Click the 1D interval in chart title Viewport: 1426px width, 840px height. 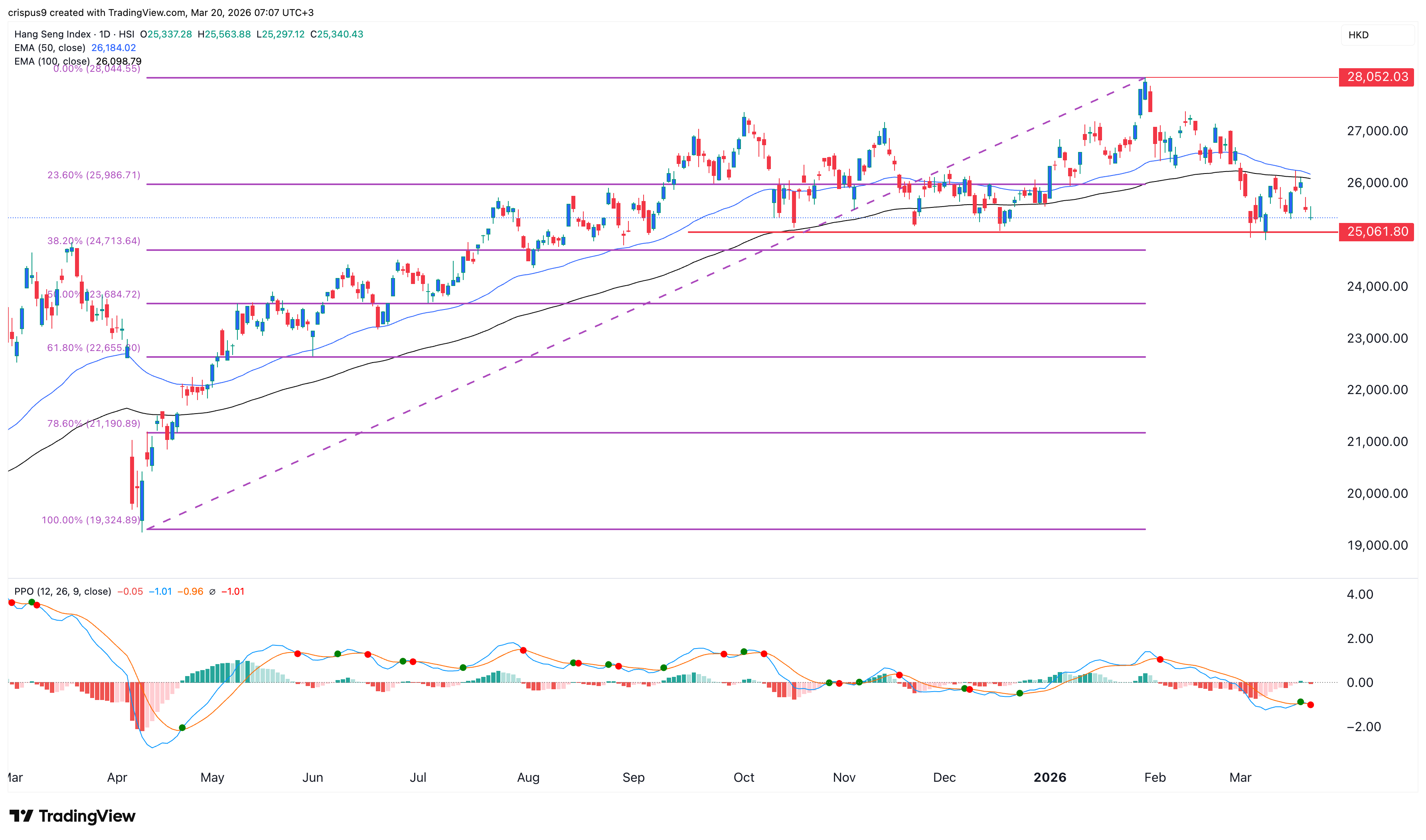click(x=105, y=34)
